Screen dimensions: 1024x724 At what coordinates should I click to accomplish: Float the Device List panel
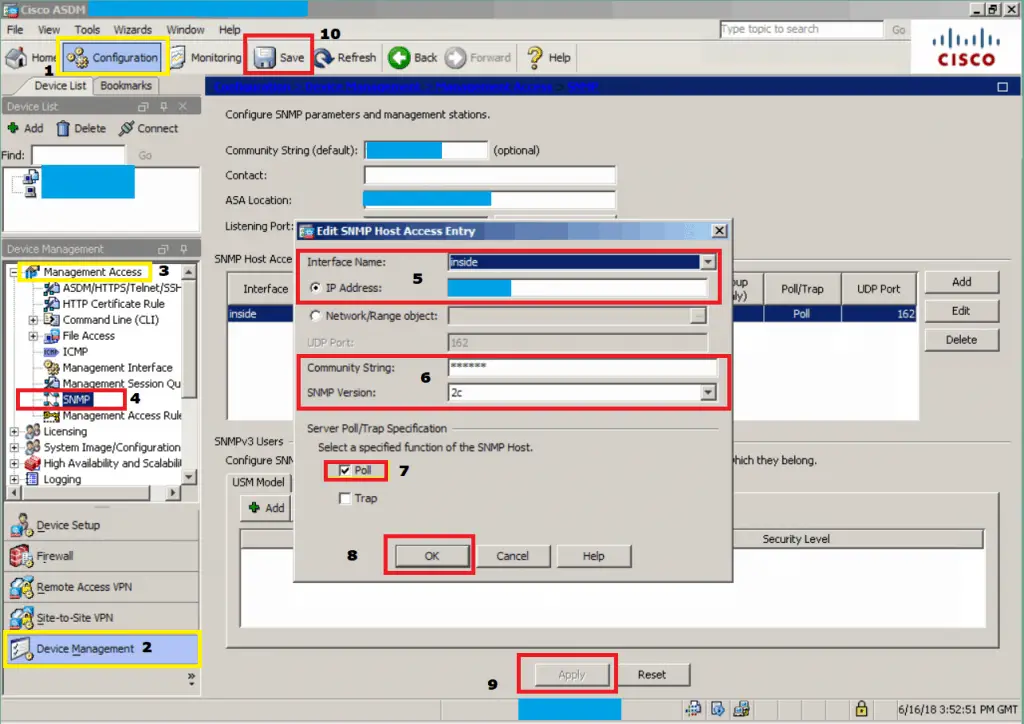click(143, 106)
